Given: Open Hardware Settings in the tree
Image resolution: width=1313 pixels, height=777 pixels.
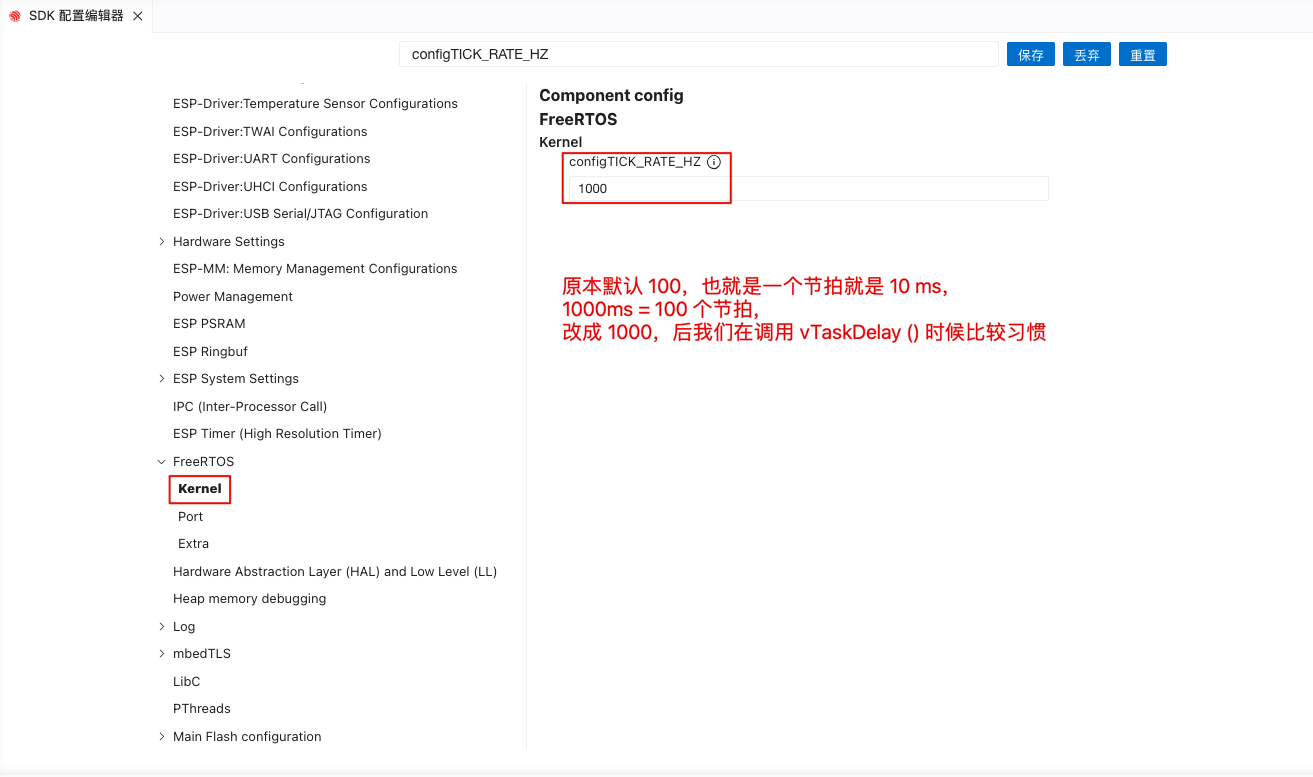Looking at the screenshot, I should pyautogui.click(x=229, y=241).
